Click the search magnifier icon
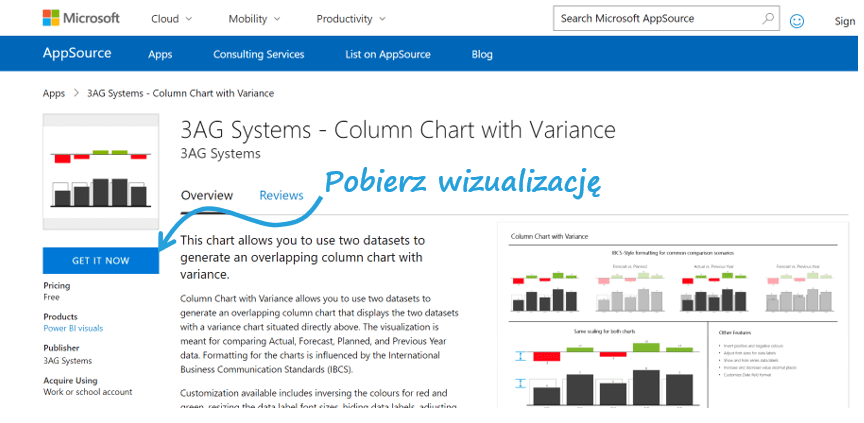Screen dimensions: 864x423 [x=768, y=18]
